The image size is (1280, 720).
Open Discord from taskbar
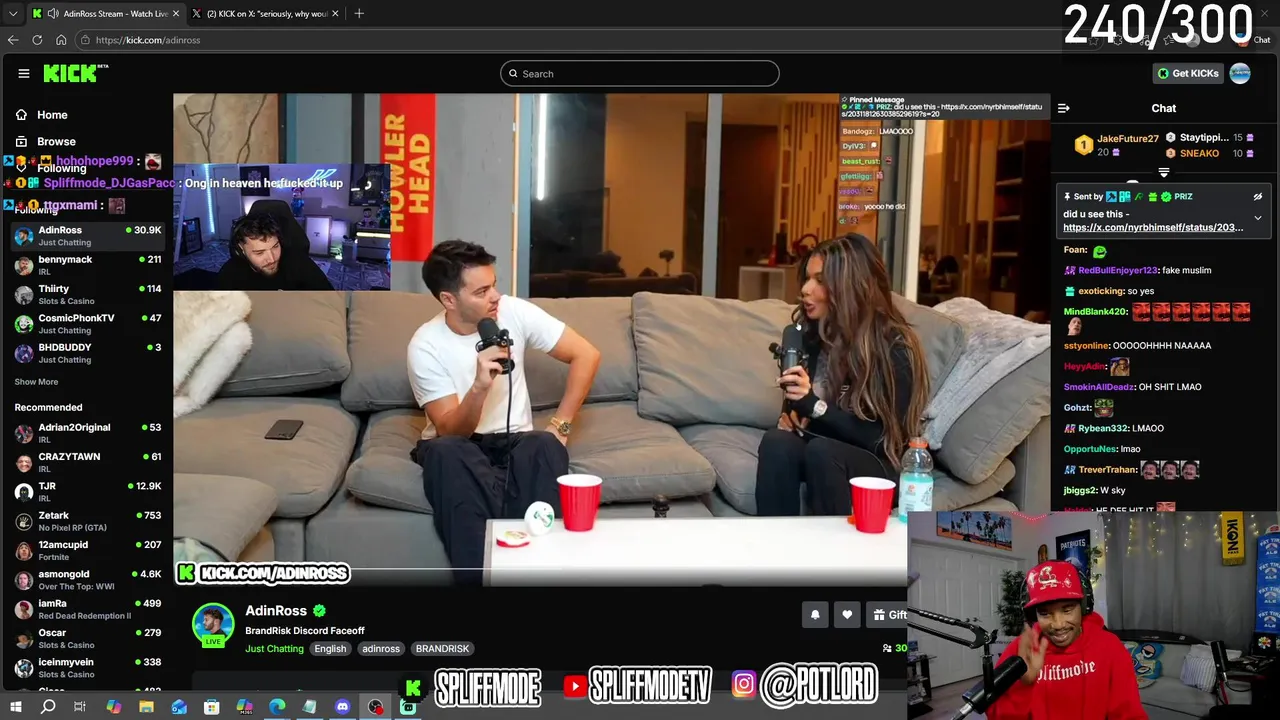[x=343, y=707]
